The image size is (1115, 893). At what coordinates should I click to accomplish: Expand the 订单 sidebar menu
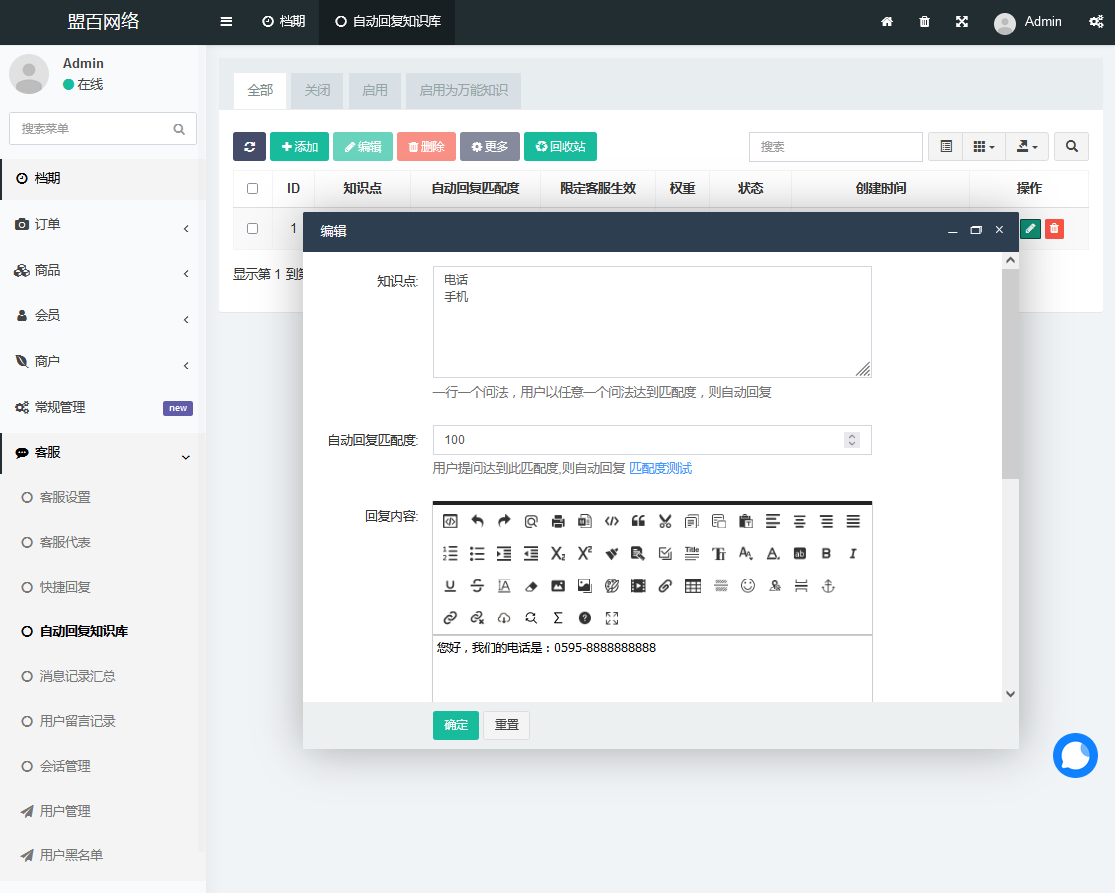pyautogui.click(x=102, y=225)
